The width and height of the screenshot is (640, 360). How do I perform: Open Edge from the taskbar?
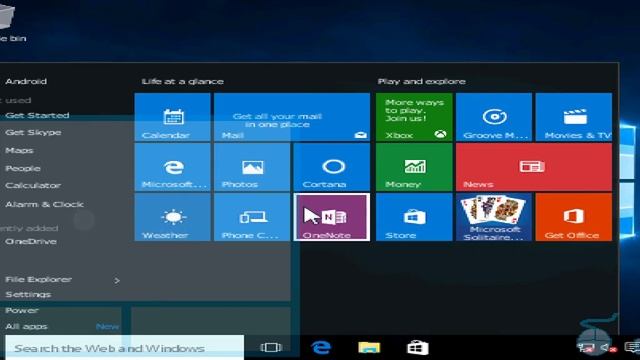[x=321, y=348]
